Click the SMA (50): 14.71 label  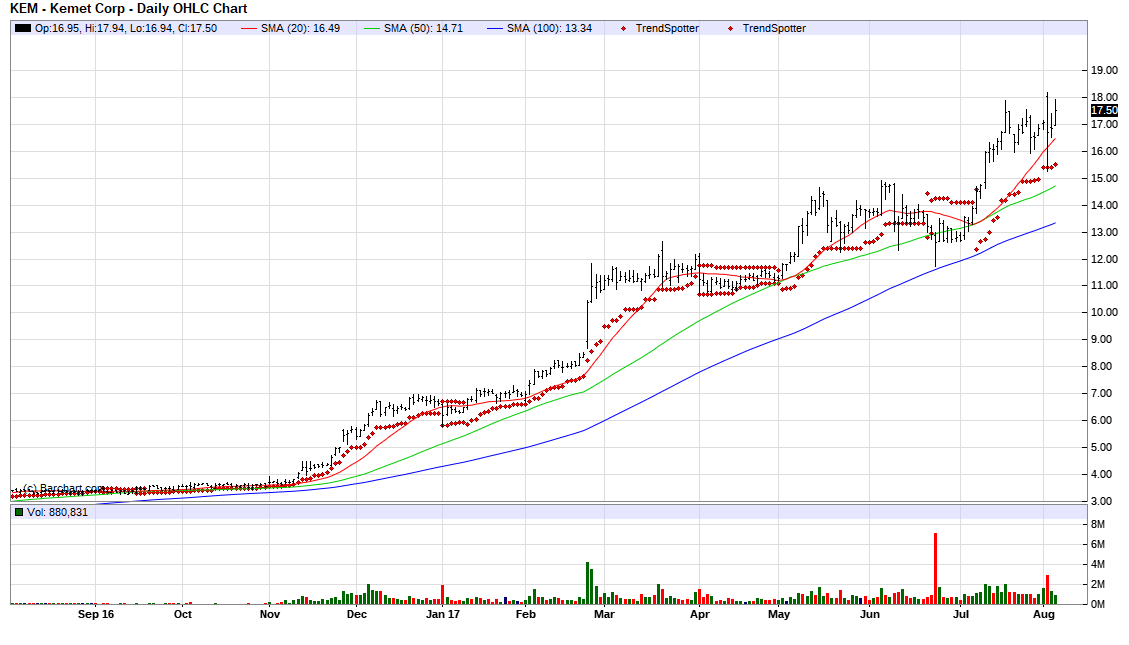(x=423, y=28)
